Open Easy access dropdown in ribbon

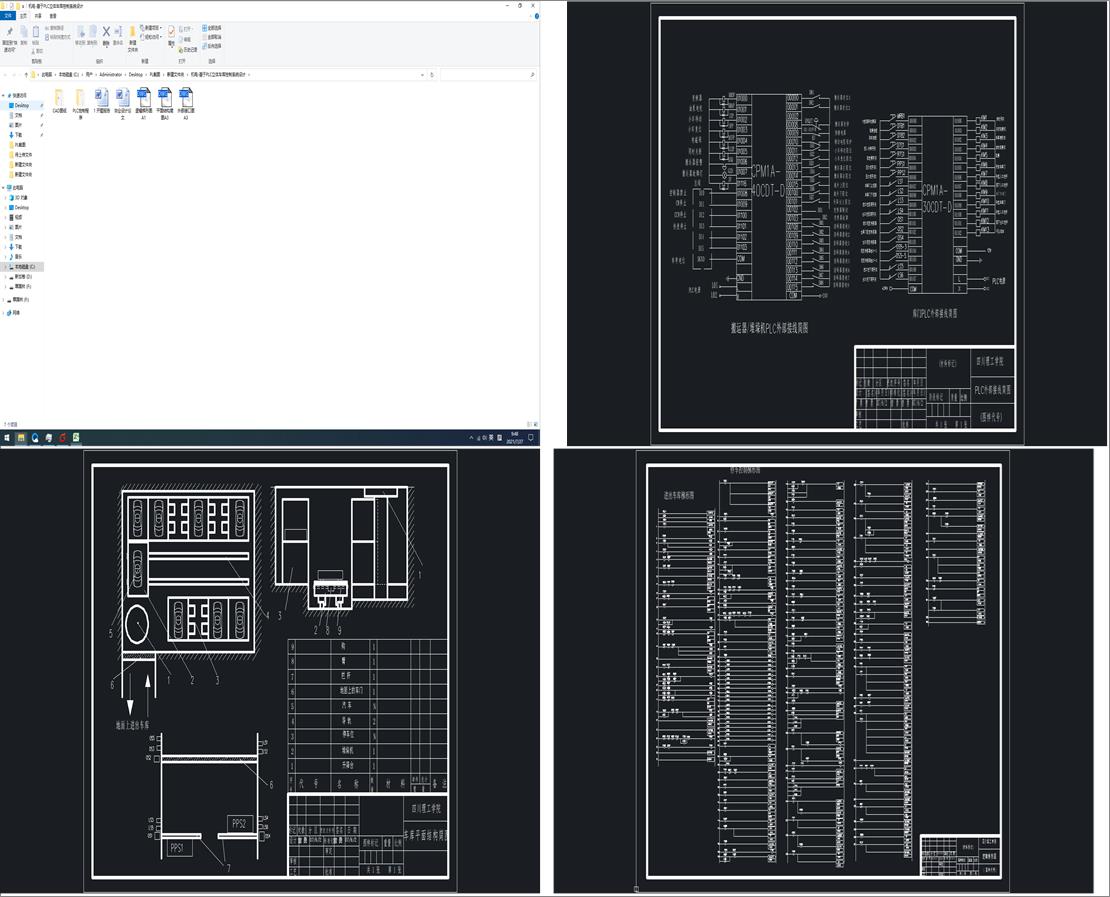tap(151, 37)
